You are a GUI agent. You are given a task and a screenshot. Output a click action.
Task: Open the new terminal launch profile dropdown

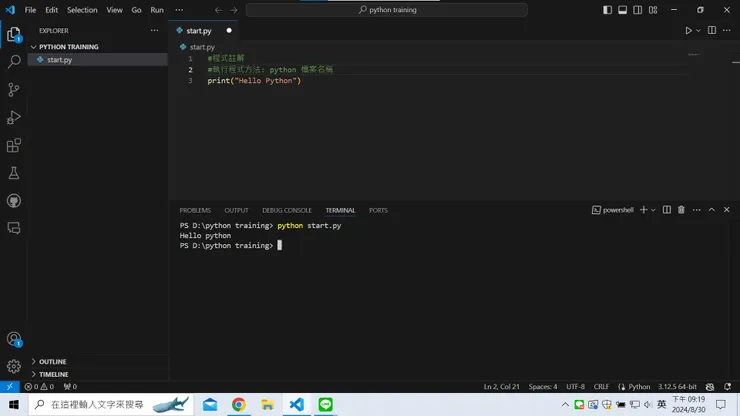coord(653,210)
